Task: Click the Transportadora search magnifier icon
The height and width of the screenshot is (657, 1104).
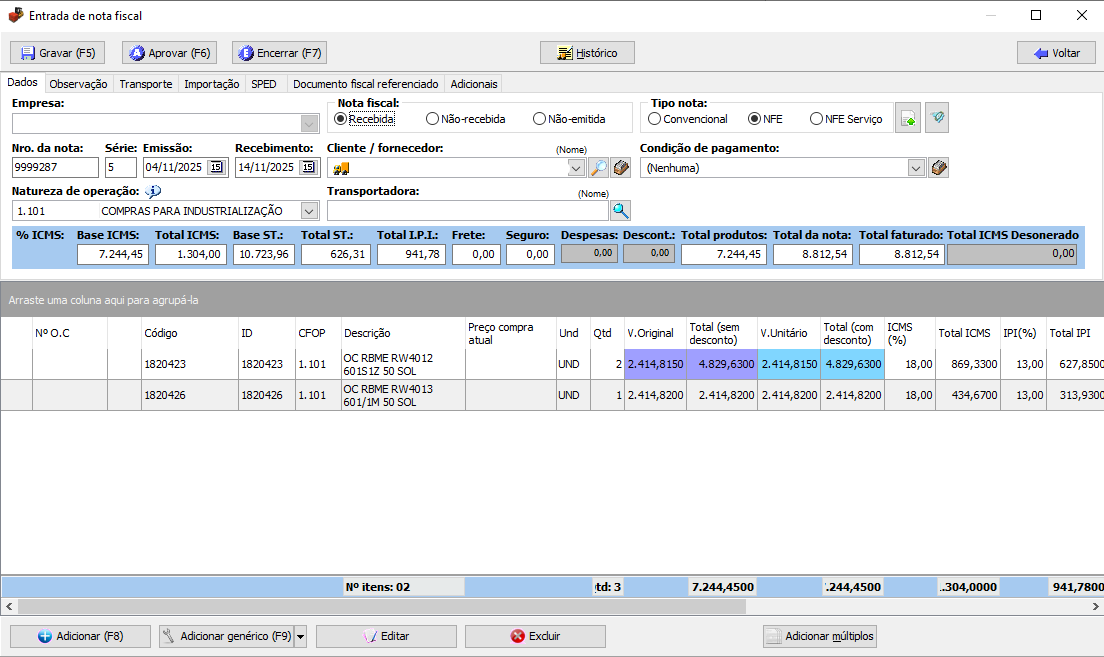Action: pos(620,210)
